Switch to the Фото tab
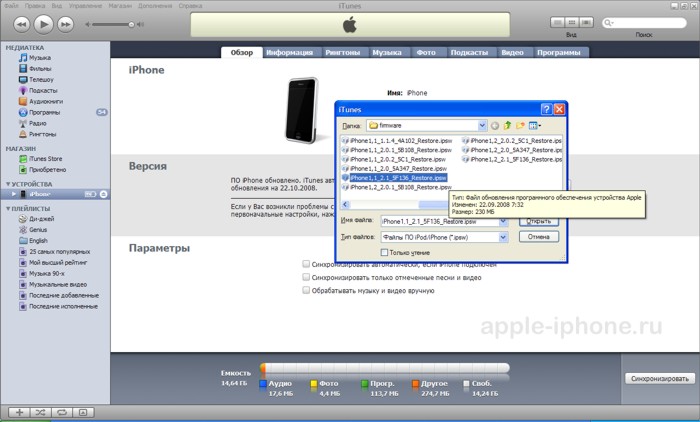 point(426,52)
